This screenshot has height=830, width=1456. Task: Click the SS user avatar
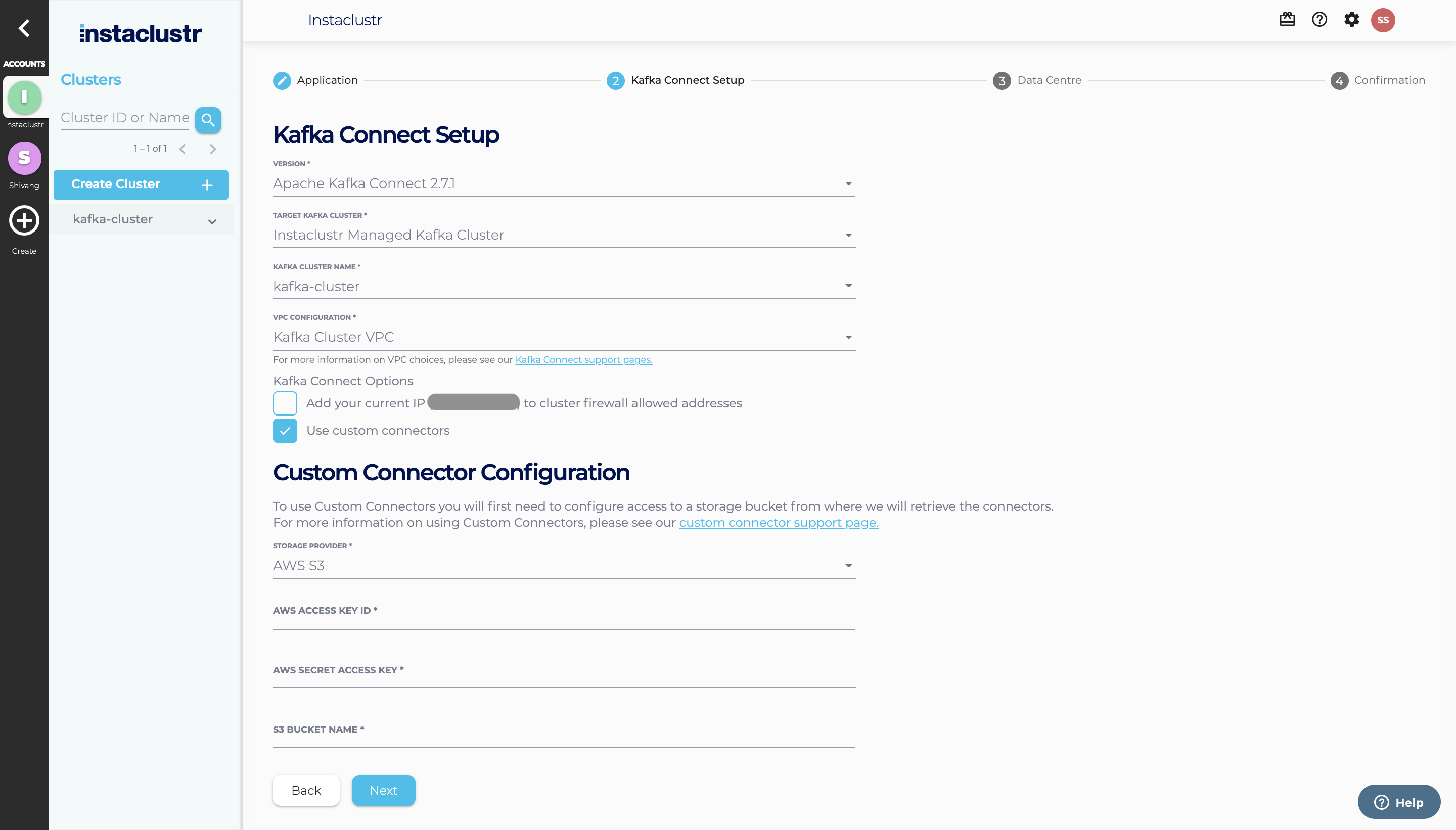pos(1383,20)
